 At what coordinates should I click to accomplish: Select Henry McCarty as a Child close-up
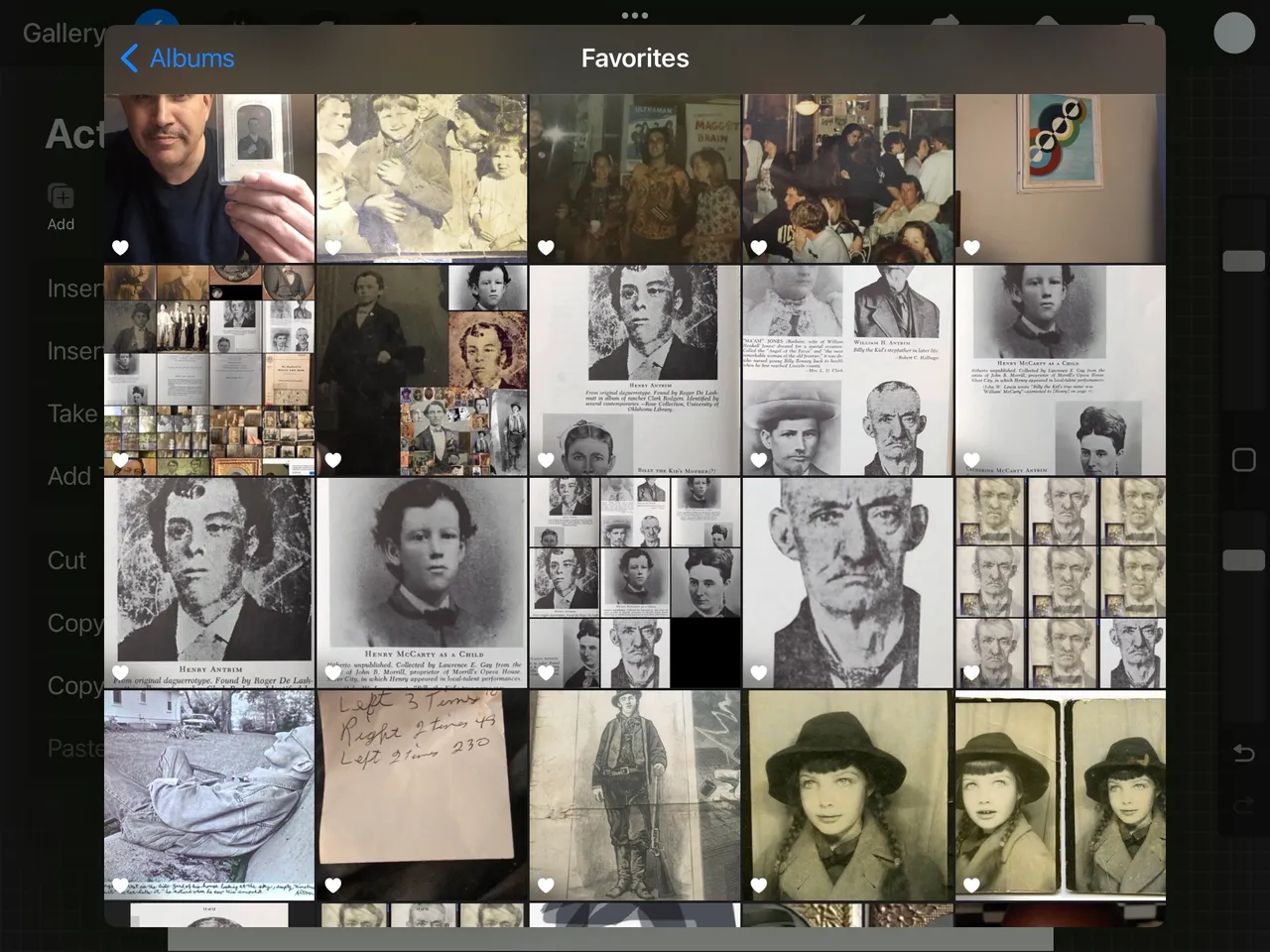422,583
